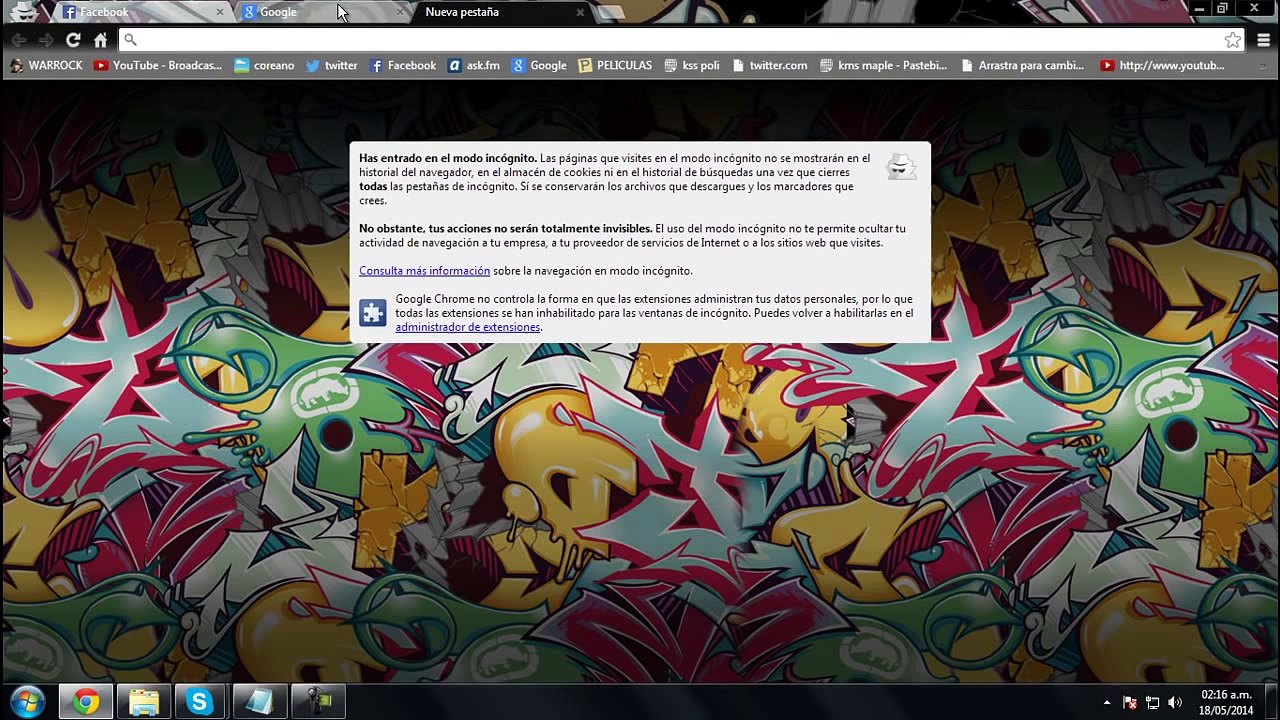
Task: Switch to the Google tab
Action: coord(320,12)
